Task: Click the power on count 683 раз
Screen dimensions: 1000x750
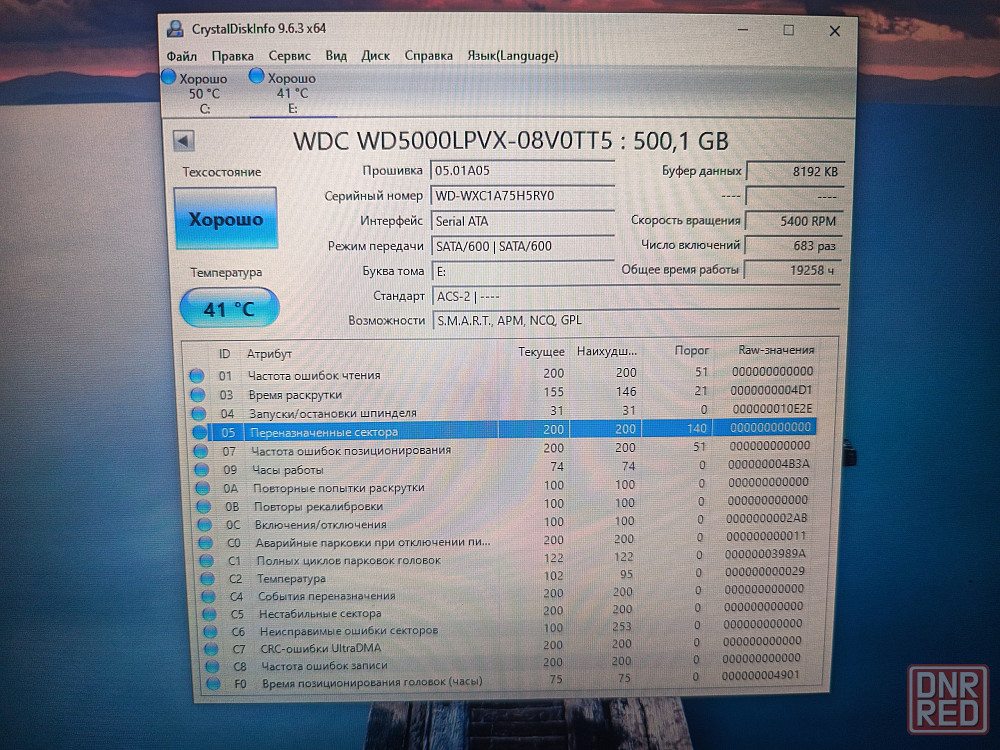Action: 793,246
